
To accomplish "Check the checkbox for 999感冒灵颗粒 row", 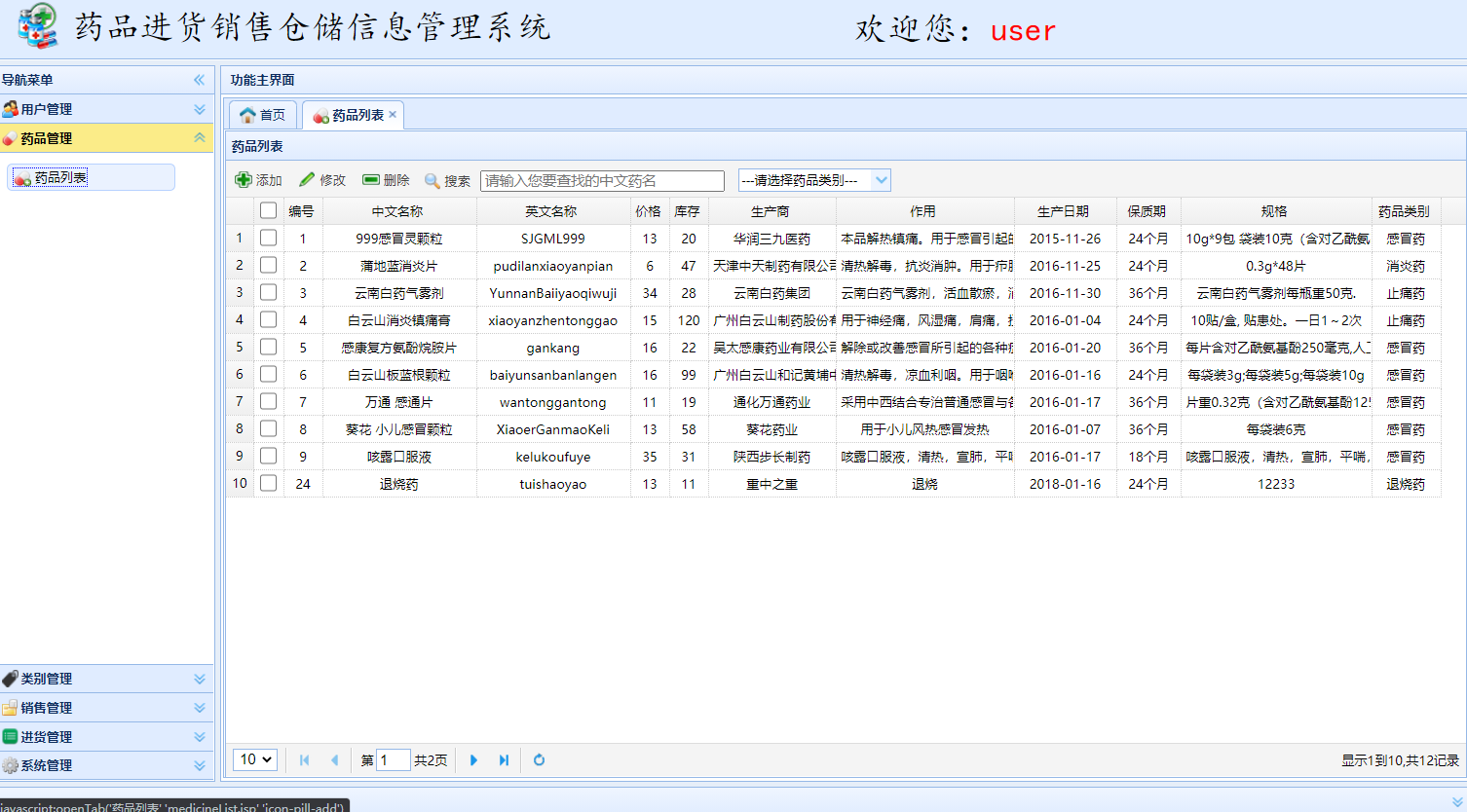I will (x=268, y=238).
